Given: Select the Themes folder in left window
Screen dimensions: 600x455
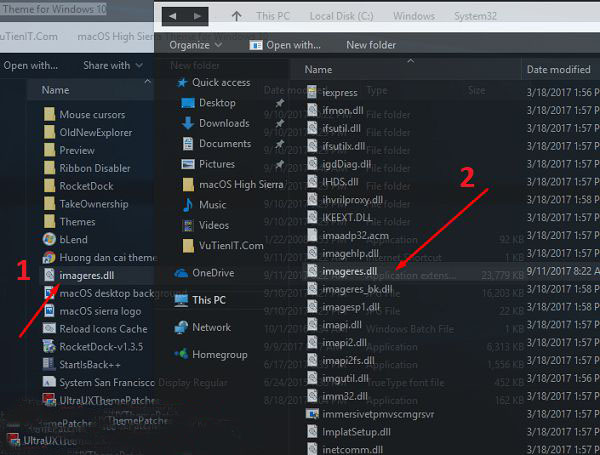Looking at the screenshot, I should 77,221.
